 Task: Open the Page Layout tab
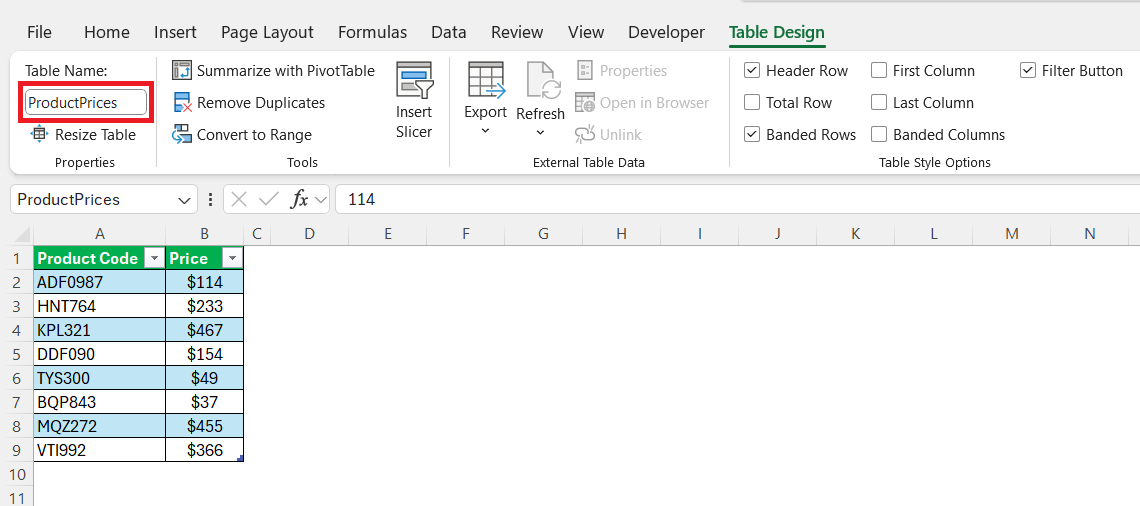coord(267,32)
